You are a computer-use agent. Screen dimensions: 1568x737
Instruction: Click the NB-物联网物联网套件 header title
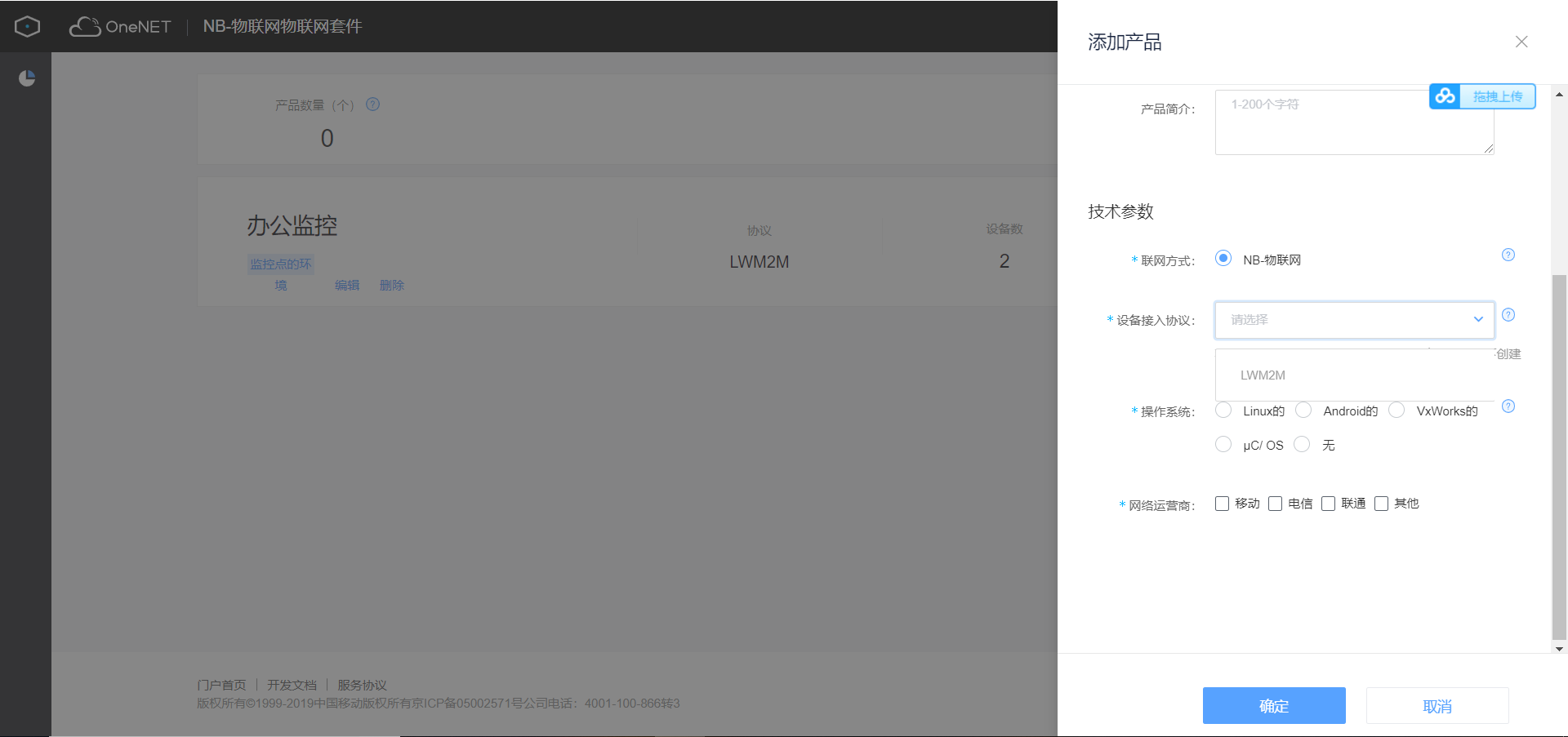[x=283, y=26]
